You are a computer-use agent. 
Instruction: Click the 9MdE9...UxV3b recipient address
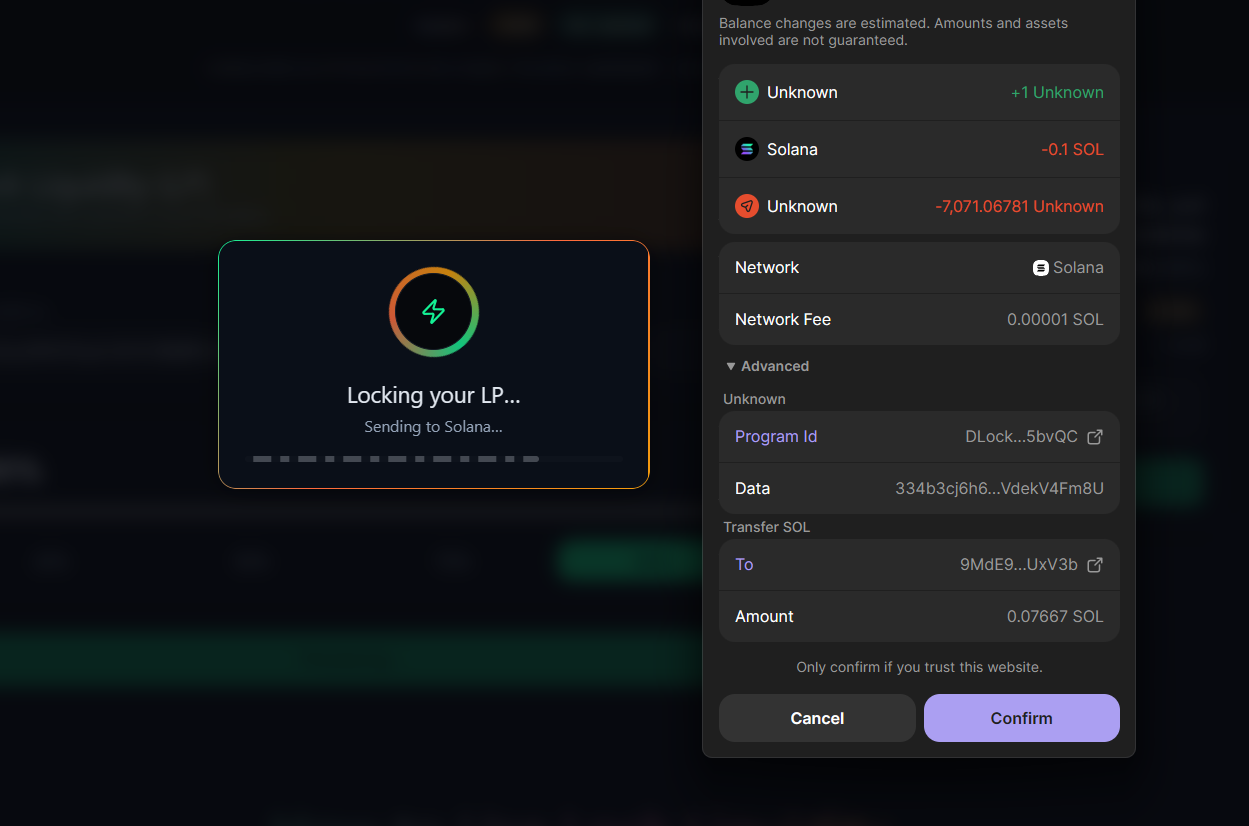[x=1018, y=565]
